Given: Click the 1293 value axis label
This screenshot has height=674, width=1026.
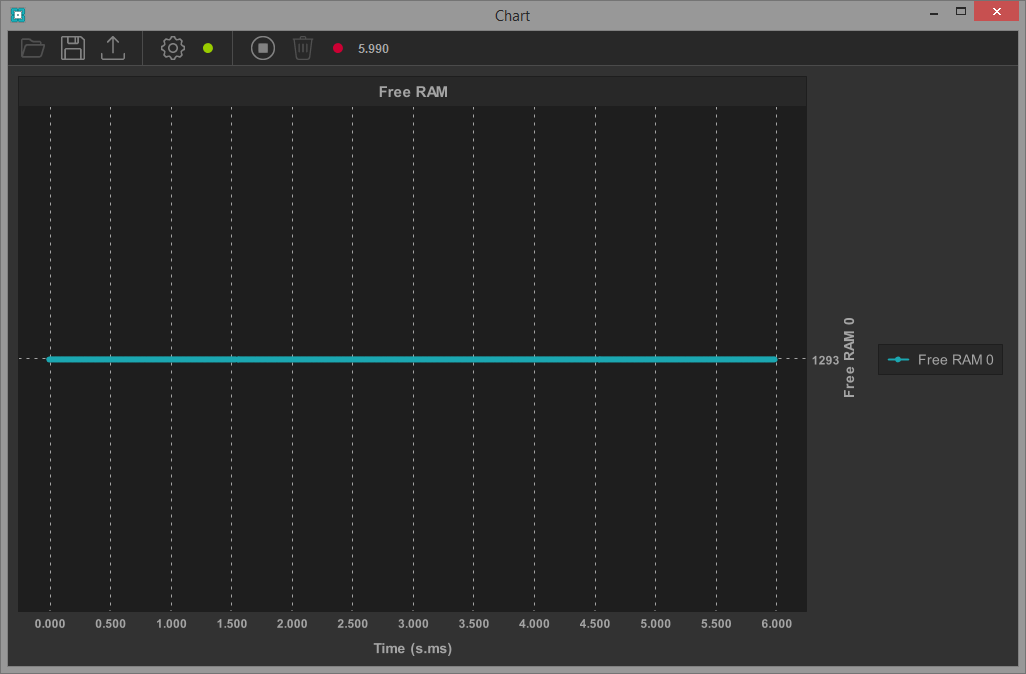Looking at the screenshot, I should click(825, 361).
